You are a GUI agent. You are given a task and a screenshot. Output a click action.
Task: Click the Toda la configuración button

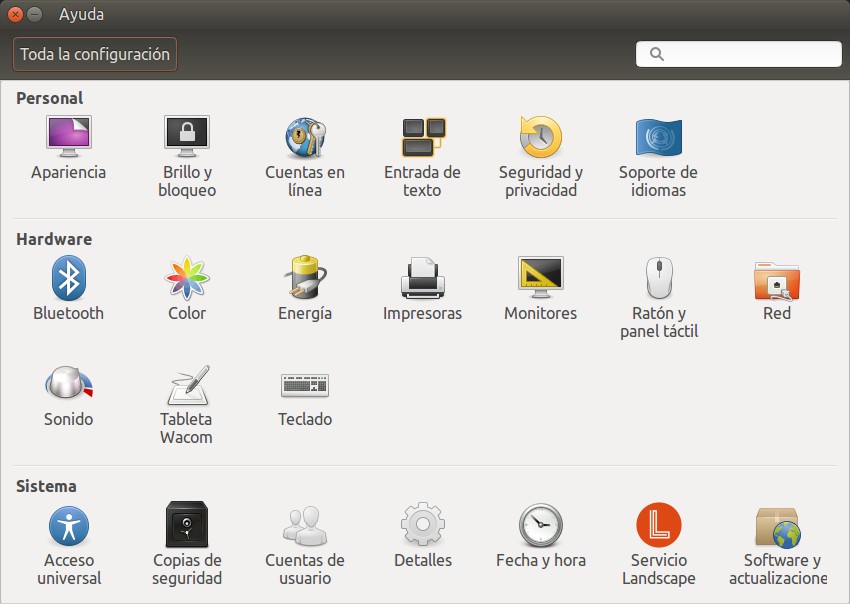coord(95,55)
